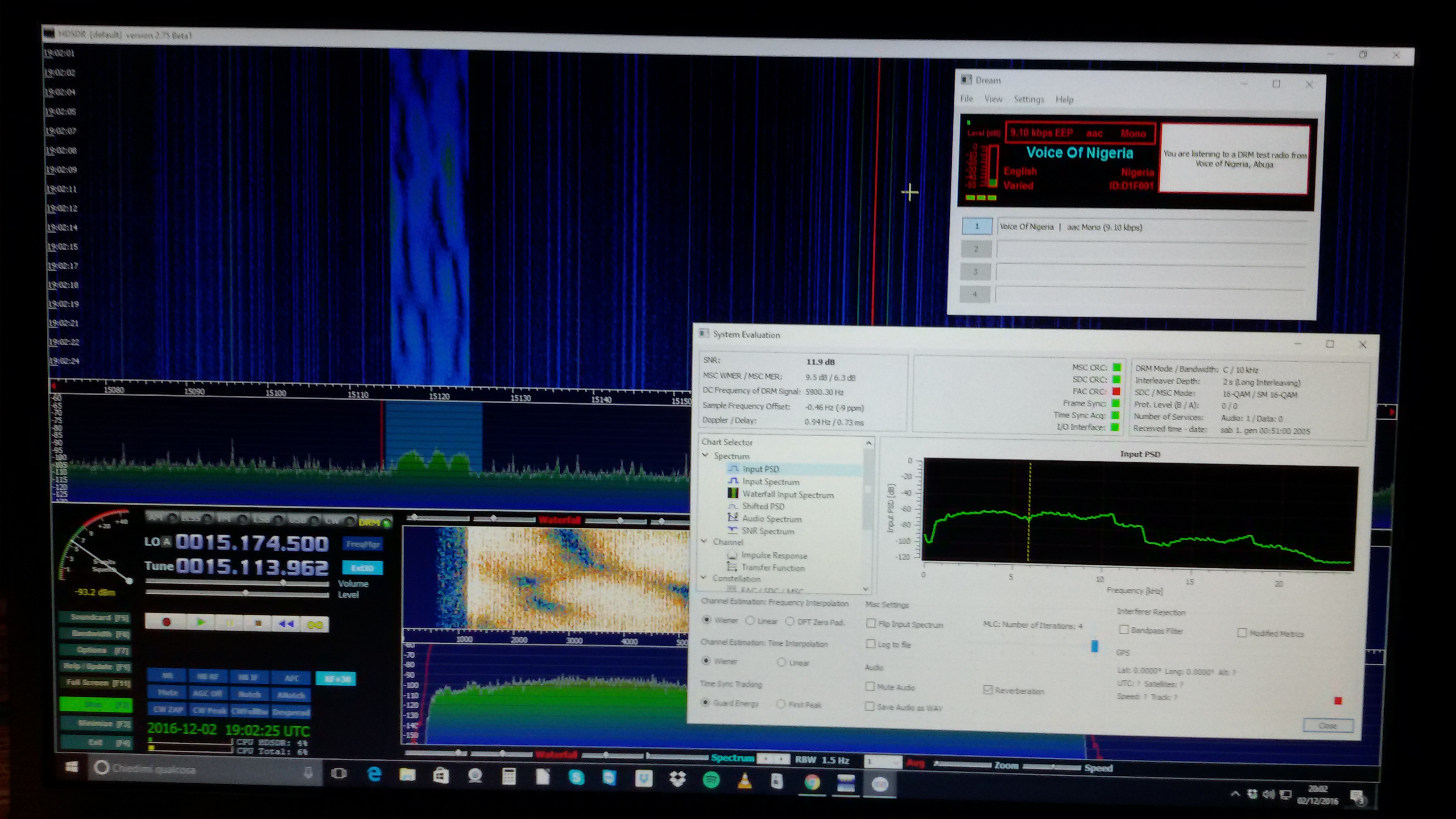Open Settings menu in Dream window
1456x819 pixels.
click(x=1029, y=99)
